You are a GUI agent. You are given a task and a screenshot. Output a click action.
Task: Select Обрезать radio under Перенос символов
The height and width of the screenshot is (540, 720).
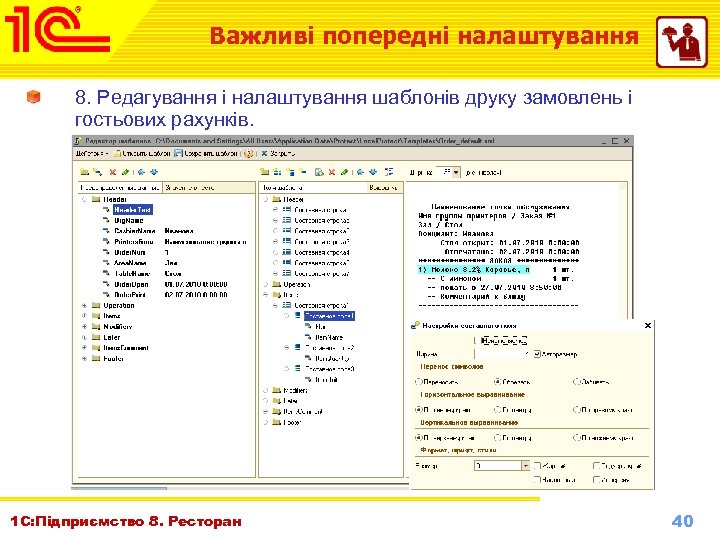497,382
